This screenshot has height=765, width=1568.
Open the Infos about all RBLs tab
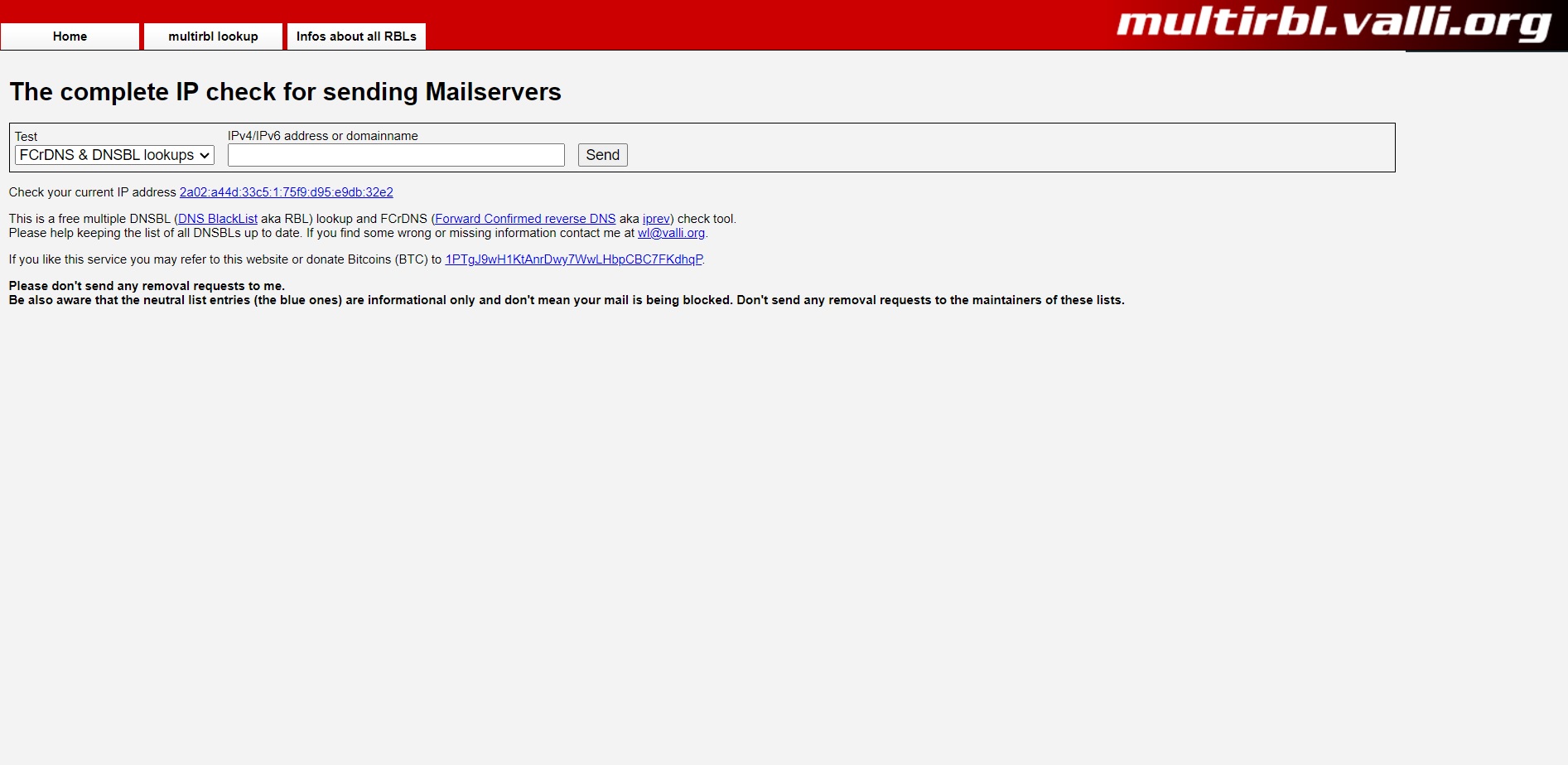[x=356, y=36]
